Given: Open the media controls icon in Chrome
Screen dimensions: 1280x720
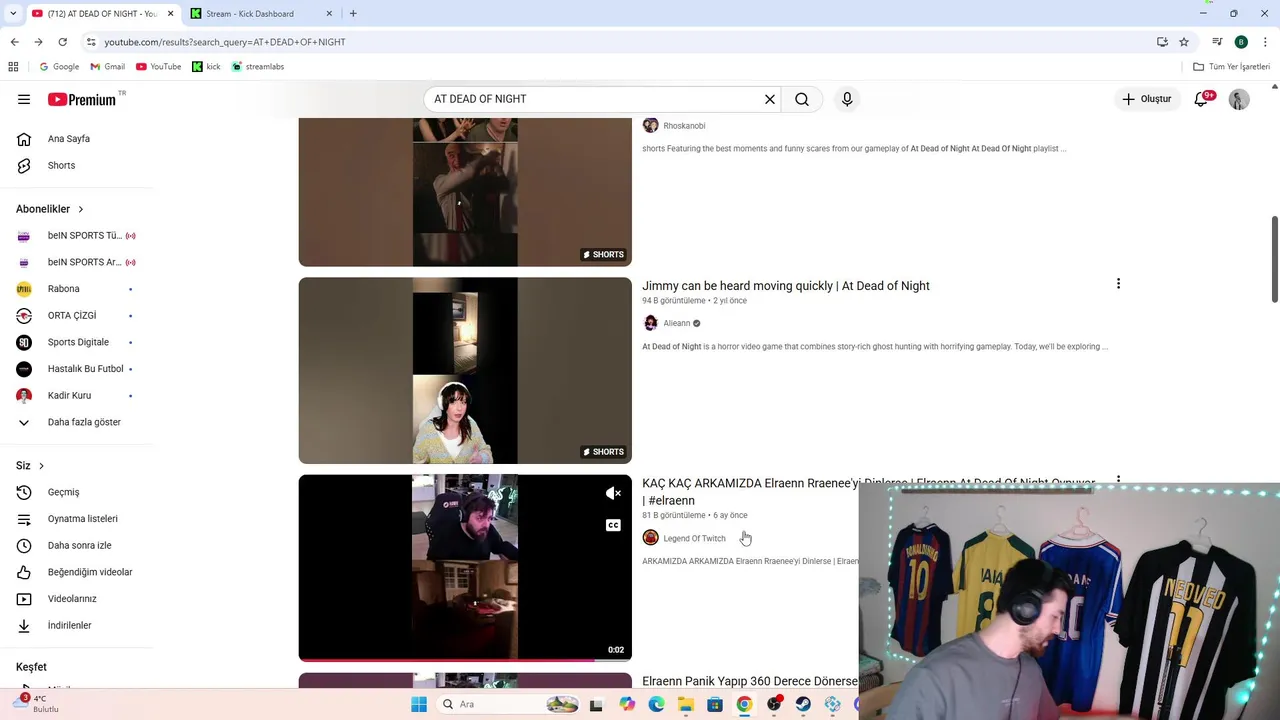Looking at the screenshot, I should (x=1217, y=42).
